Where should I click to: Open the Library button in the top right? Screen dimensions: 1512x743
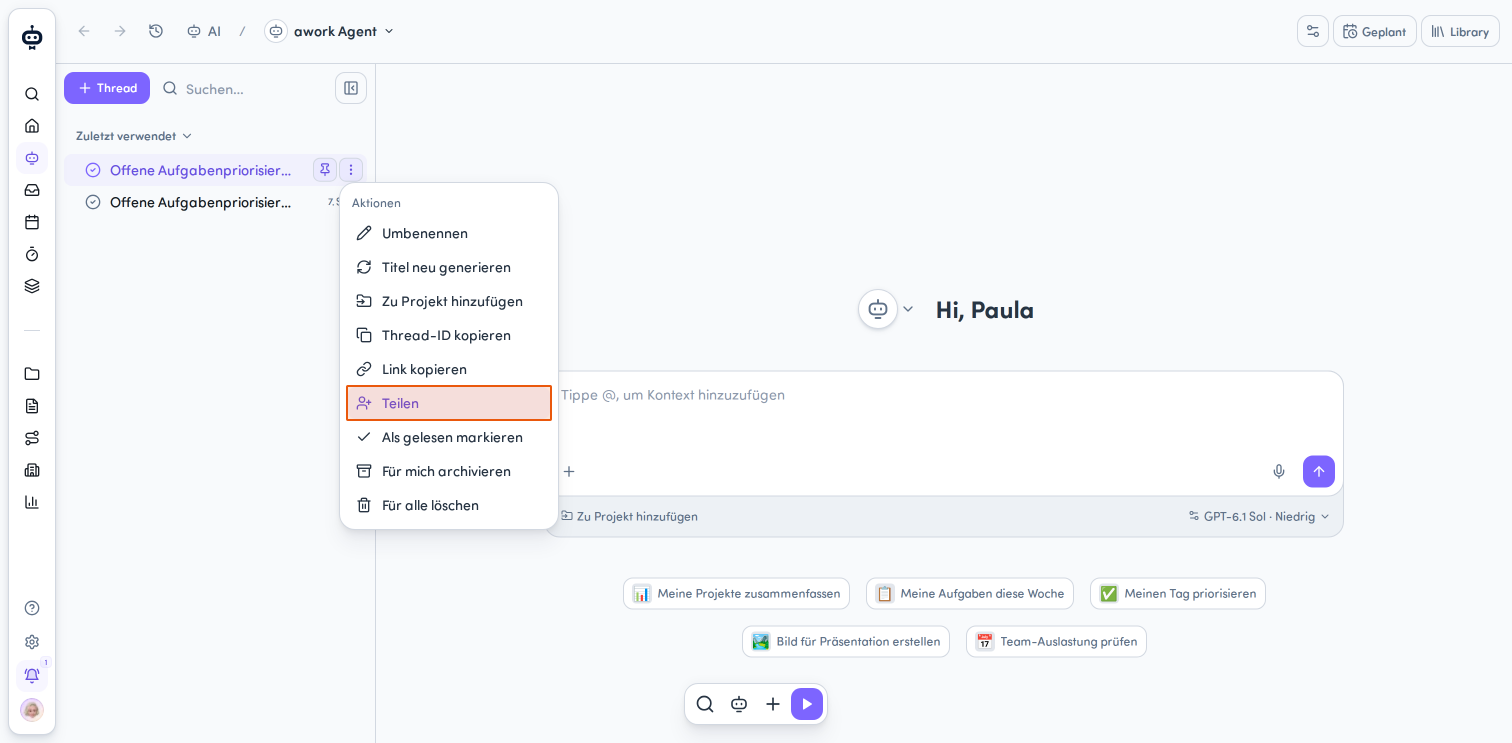pos(1460,31)
